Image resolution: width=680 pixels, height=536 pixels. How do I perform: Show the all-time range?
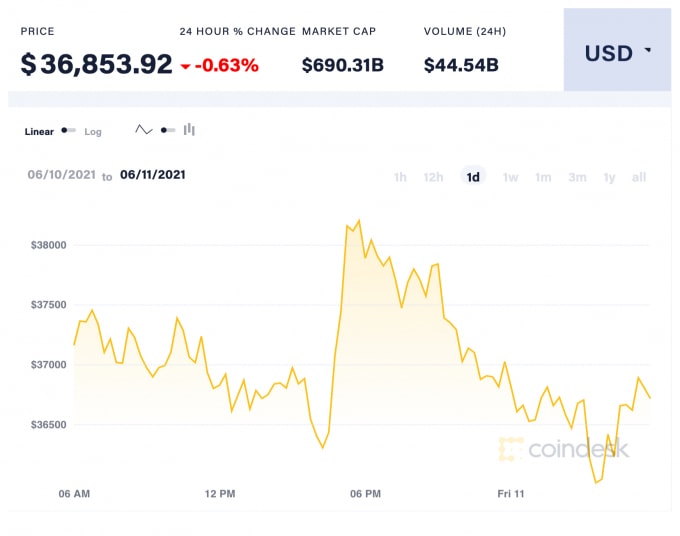pos(639,177)
